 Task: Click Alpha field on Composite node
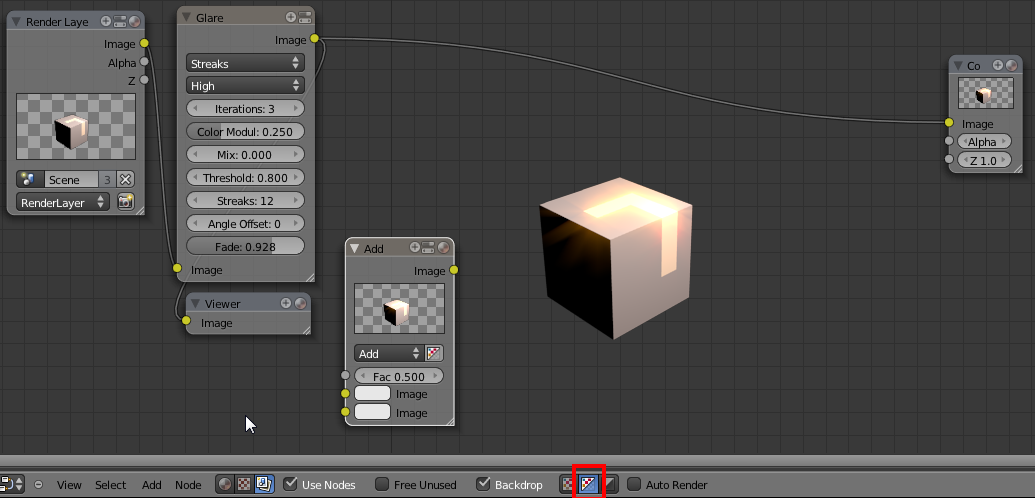click(984, 141)
